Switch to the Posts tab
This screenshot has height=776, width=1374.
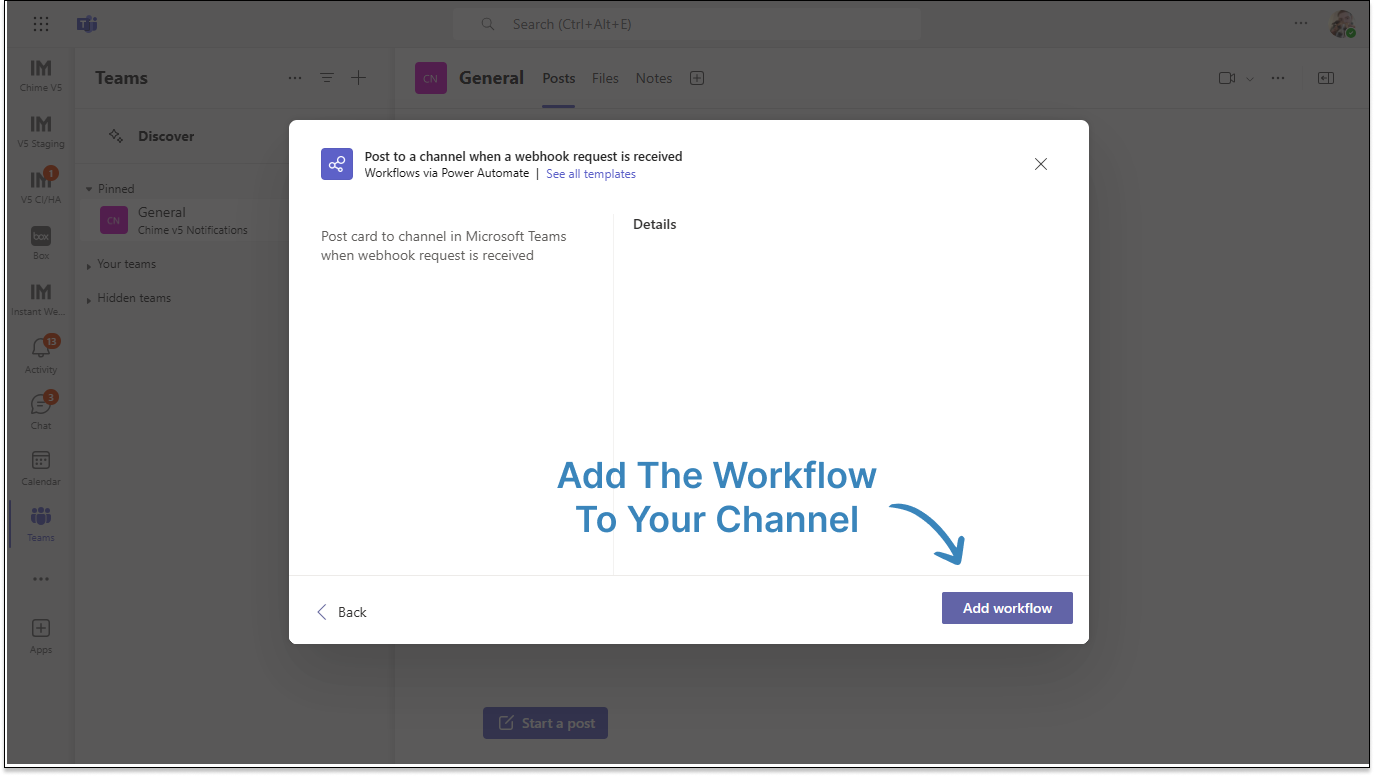[559, 78]
